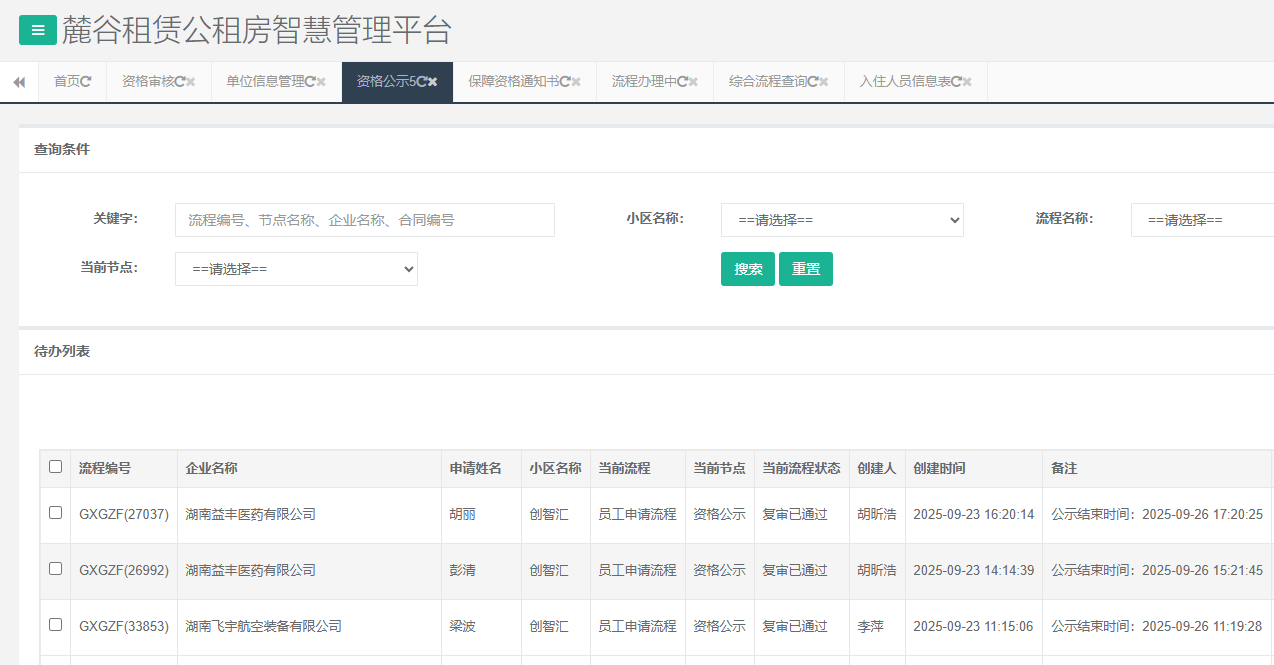This screenshot has height=665, width=1274.
Task: Open the 小区名称 dropdown
Action: [841, 220]
